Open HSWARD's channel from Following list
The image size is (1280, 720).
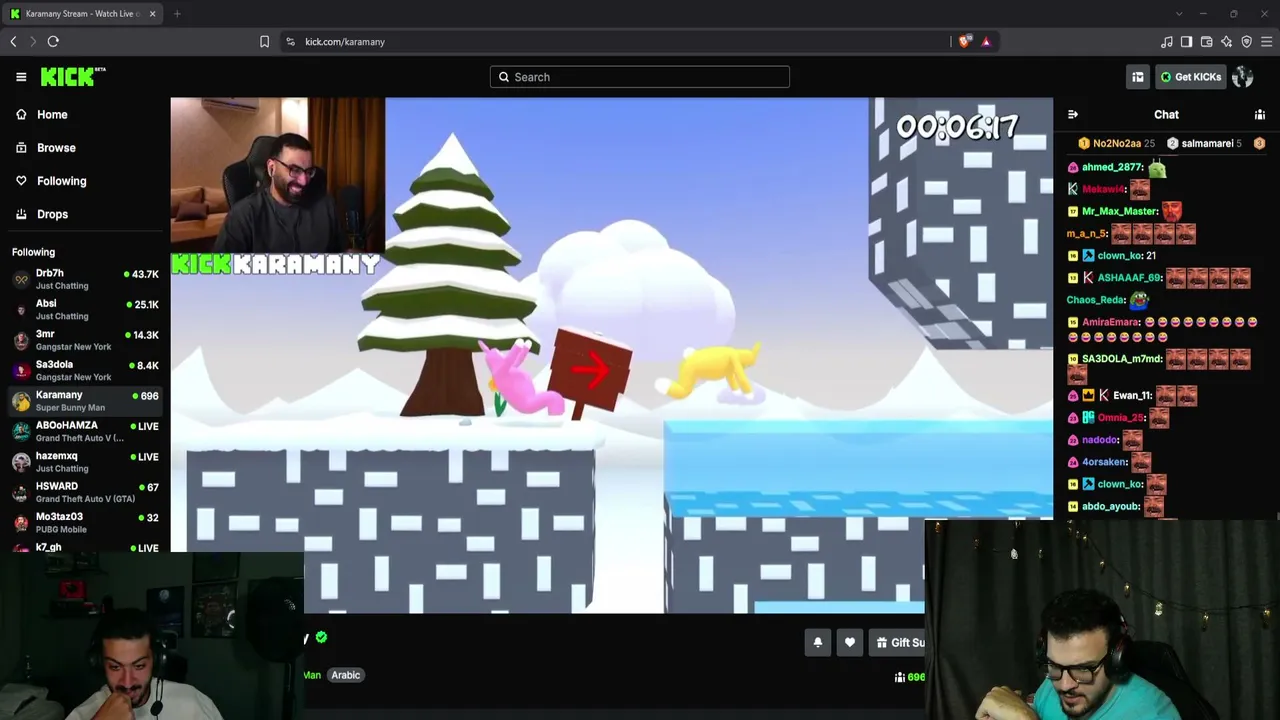(x=85, y=492)
